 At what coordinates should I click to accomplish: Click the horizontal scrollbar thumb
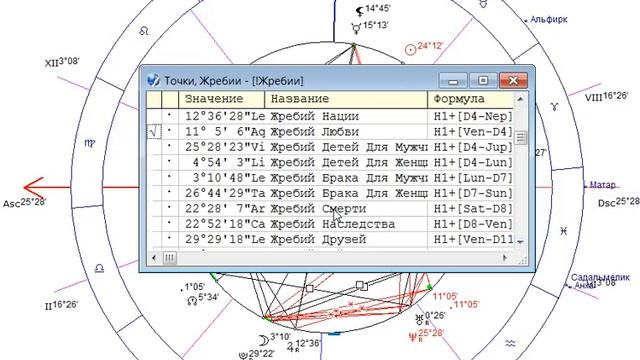pyautogui.click(x=170, y=258)
